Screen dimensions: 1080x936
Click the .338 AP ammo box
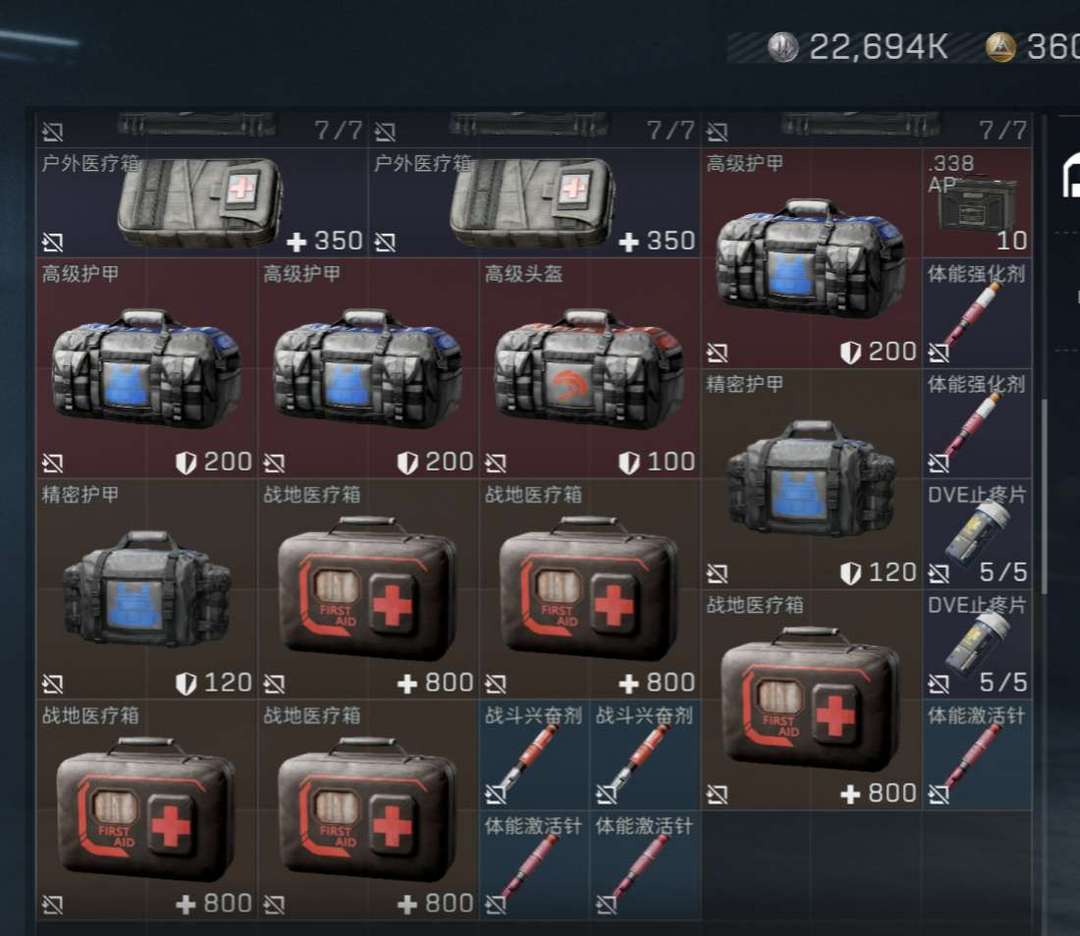point(977,203)
